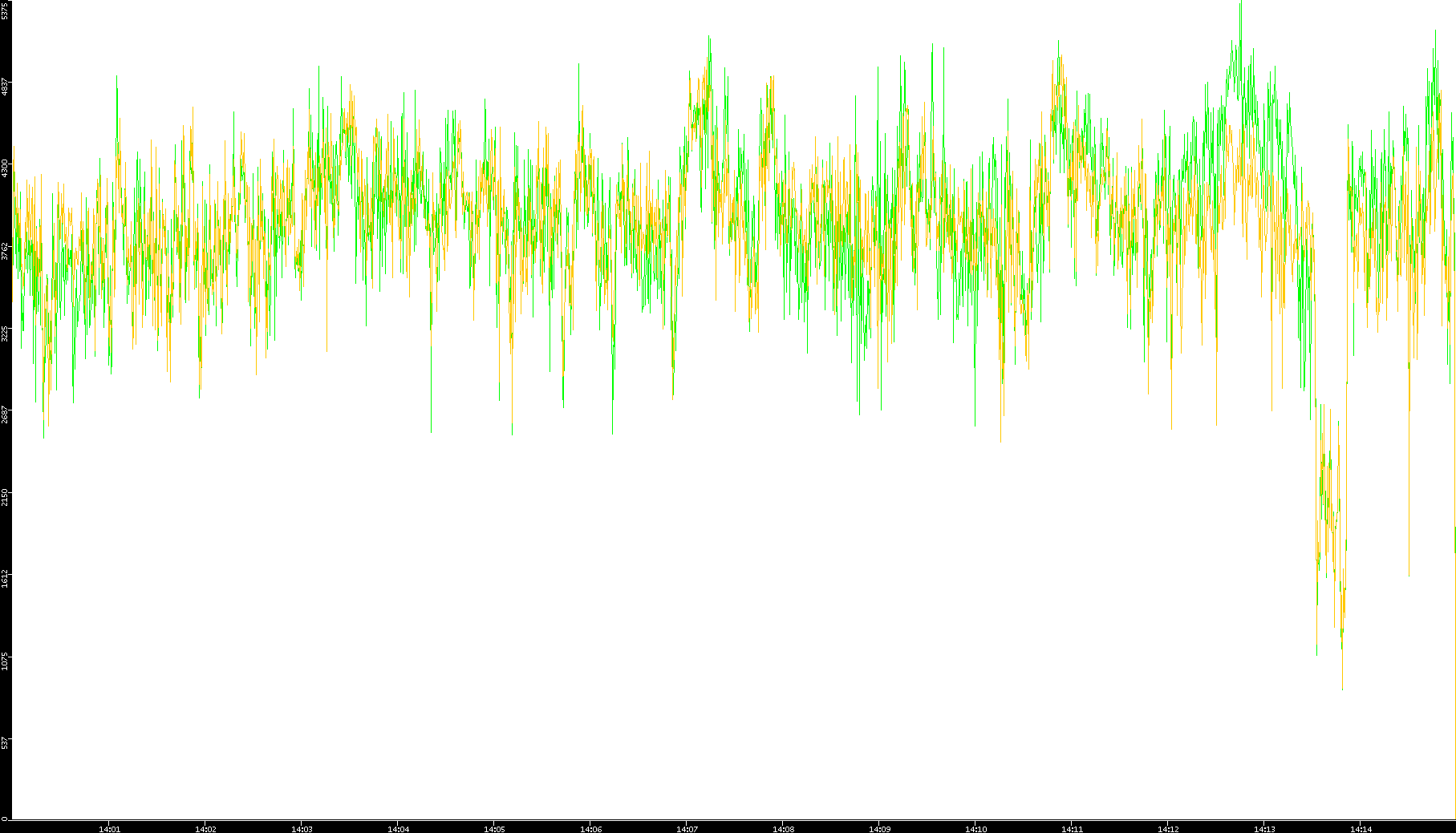
Task: Select the 14:02 tick on time axis
Action: [205, 828]
